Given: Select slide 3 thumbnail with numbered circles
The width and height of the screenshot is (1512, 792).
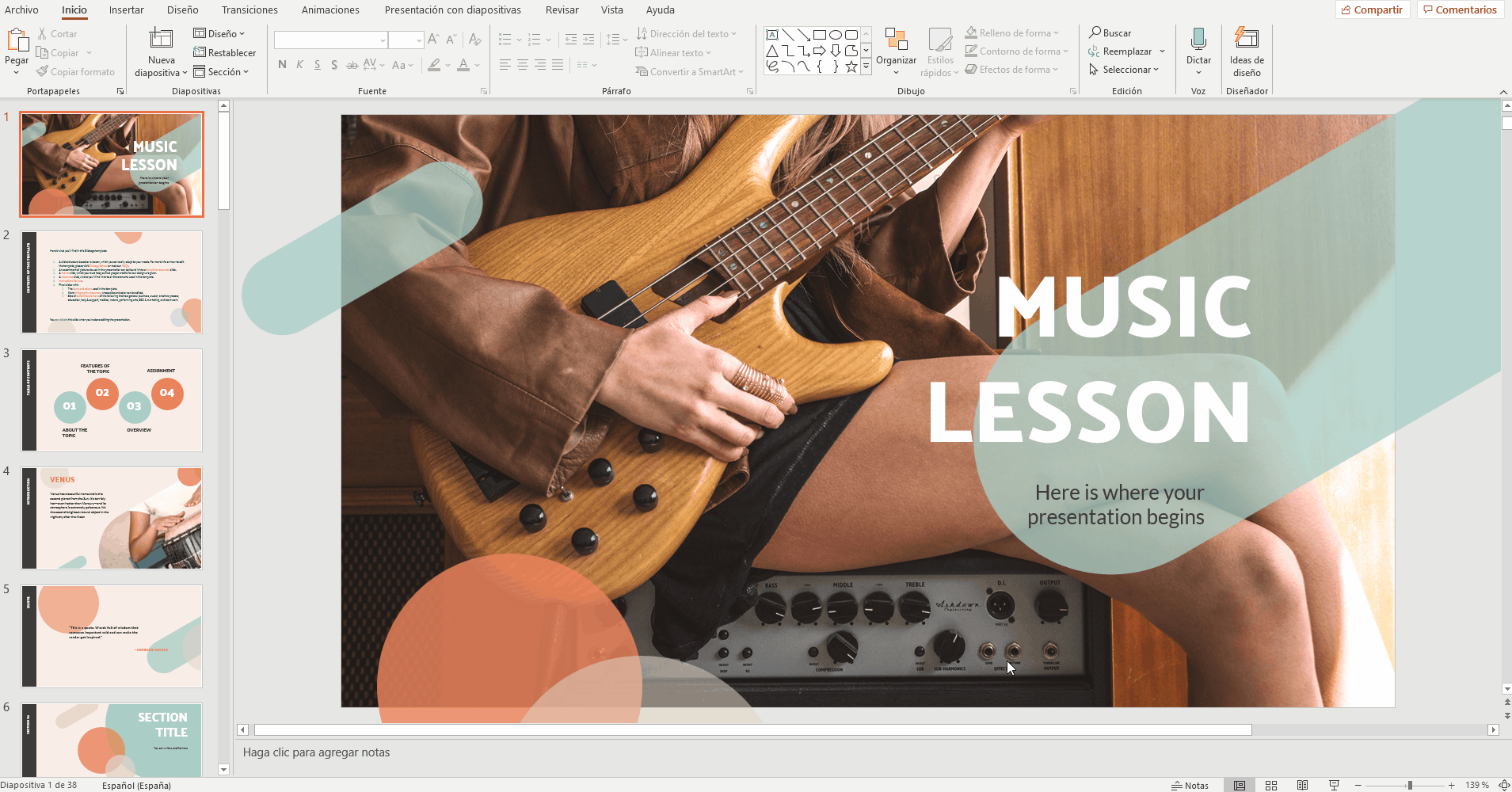Looking at the screenshot, I should 112,400.
